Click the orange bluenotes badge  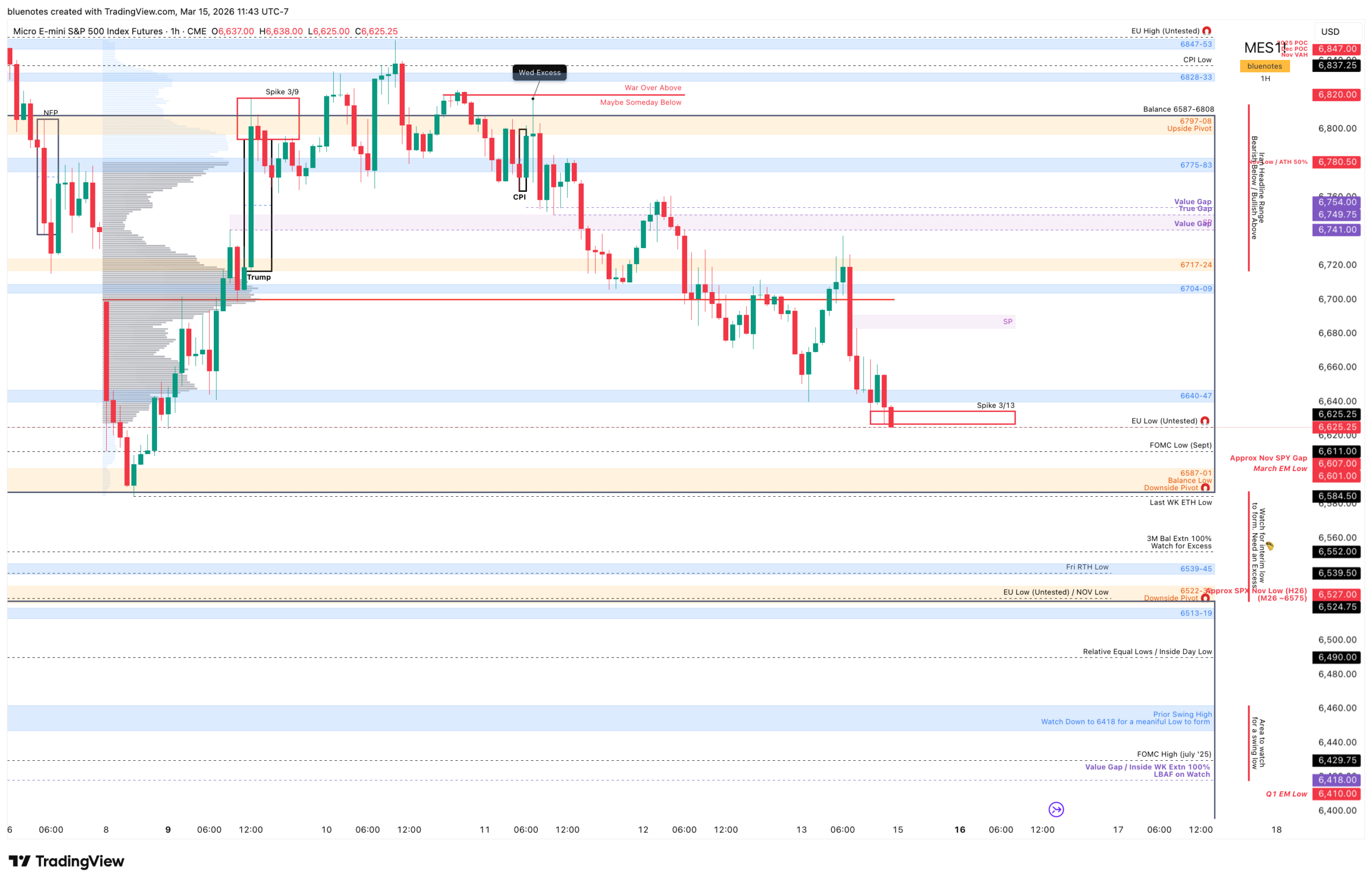[1264, 66]
